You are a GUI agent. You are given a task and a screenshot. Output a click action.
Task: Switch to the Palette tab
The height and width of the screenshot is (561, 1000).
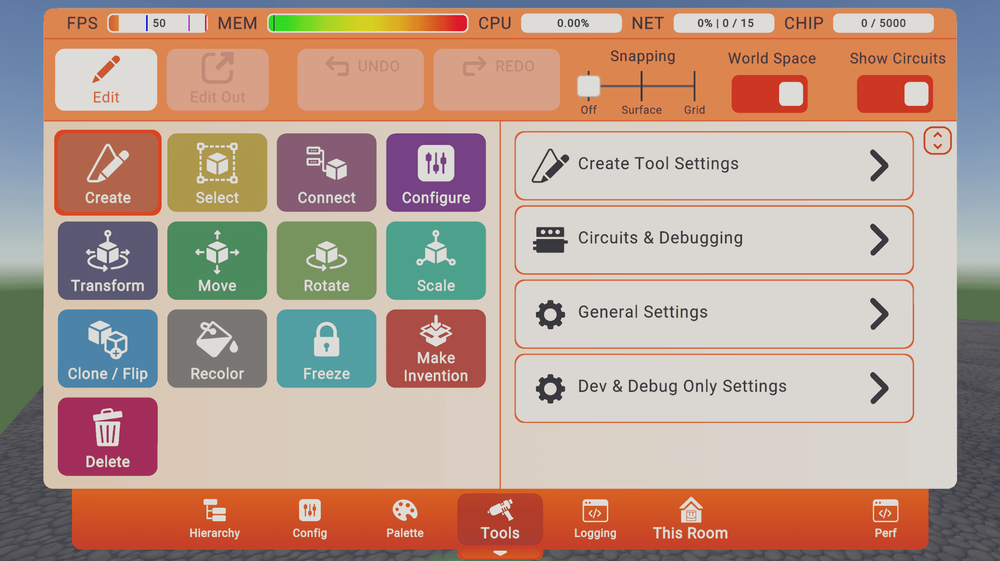tap(405, 520)
